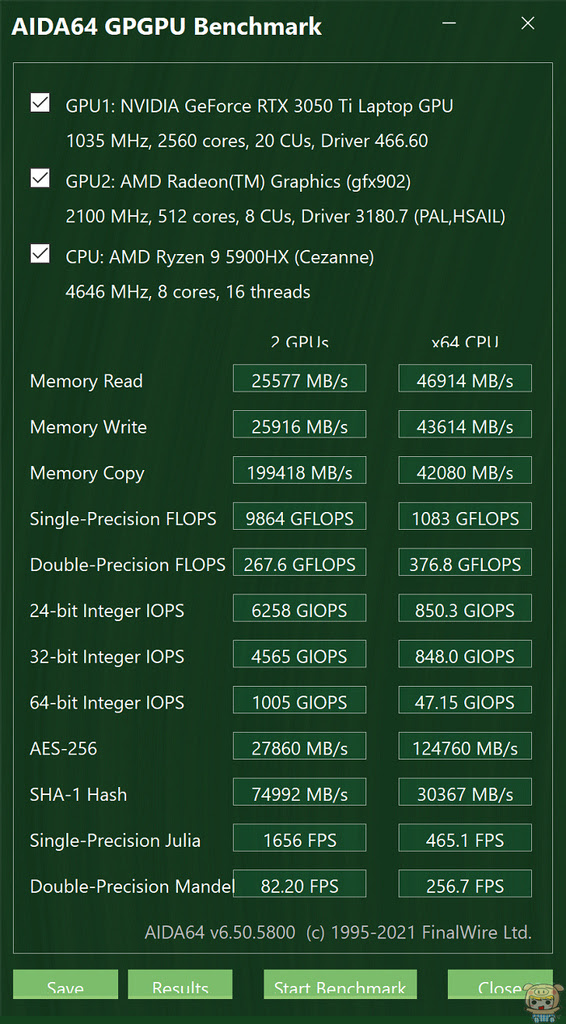Uncheck the GPU1 NVIDIA GeForce RTX checkbox
This screenshot has height=1024, width=566.
pyautogui.click(x=40, y=103)
